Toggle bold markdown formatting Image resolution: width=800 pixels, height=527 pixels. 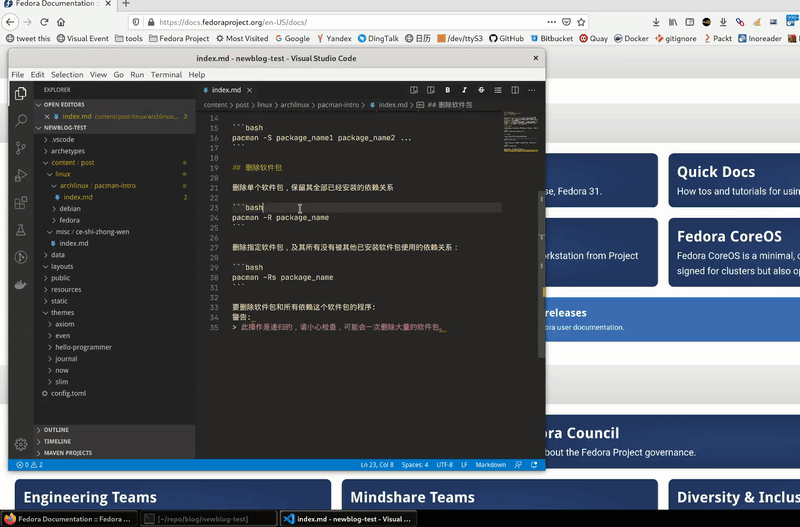(447, 90)
